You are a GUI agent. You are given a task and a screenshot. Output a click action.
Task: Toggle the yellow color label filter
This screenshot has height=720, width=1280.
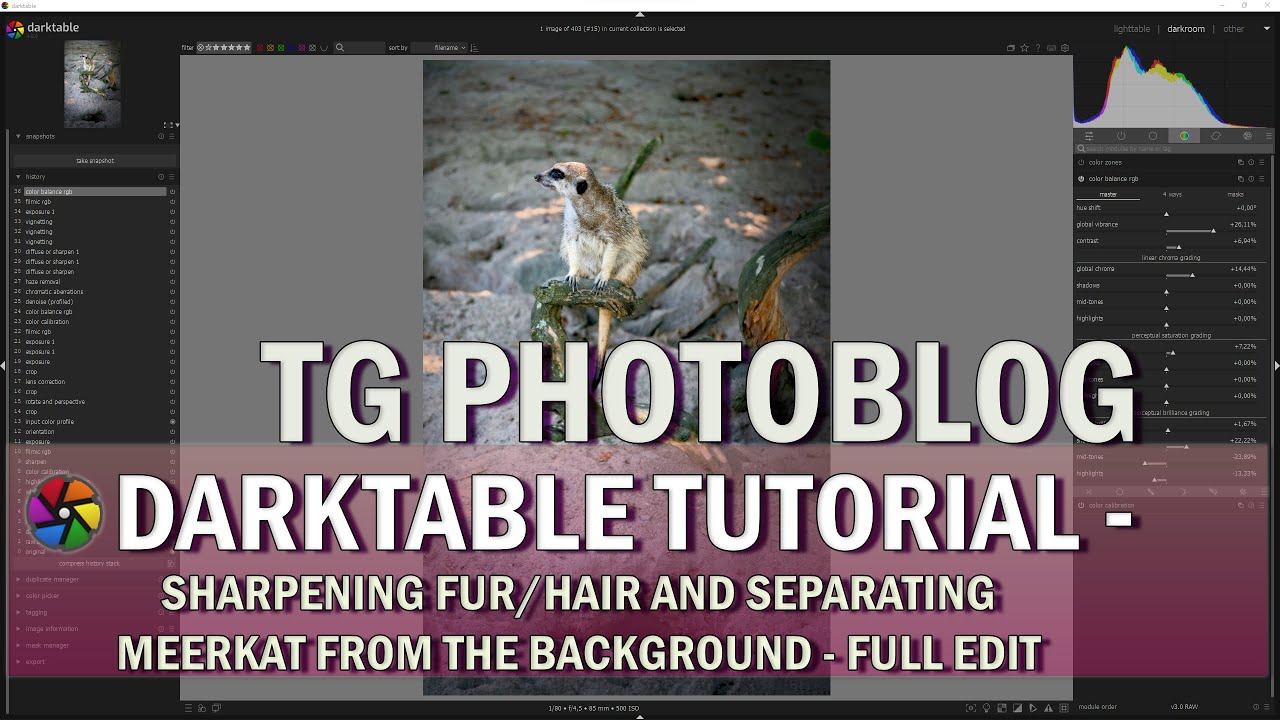pos(271,48)
